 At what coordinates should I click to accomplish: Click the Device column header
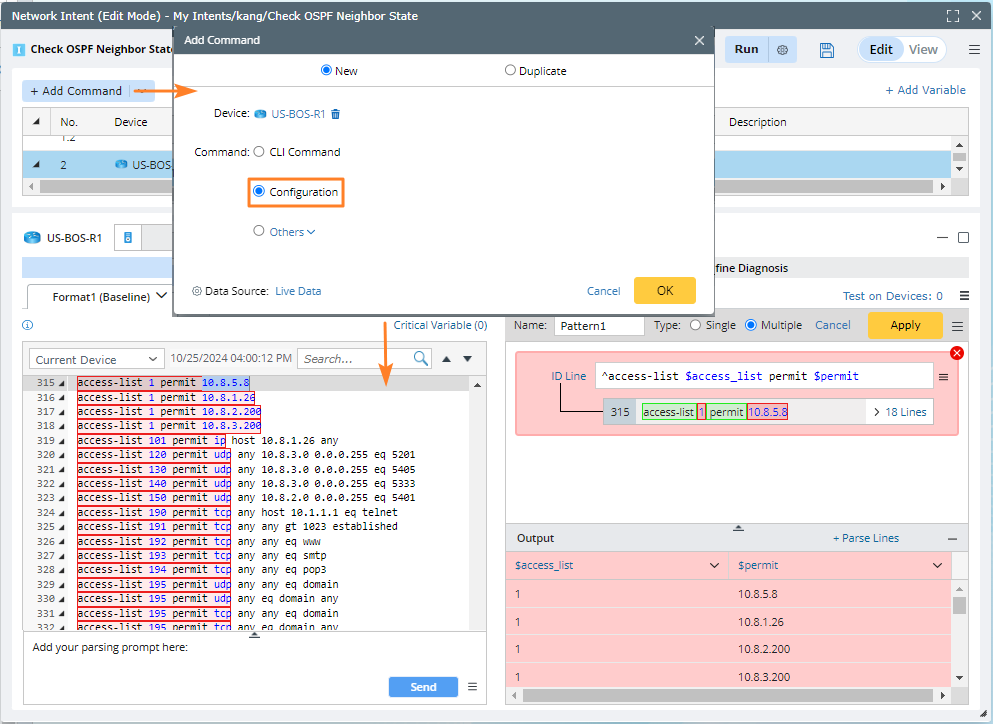[x=130, y=122]
